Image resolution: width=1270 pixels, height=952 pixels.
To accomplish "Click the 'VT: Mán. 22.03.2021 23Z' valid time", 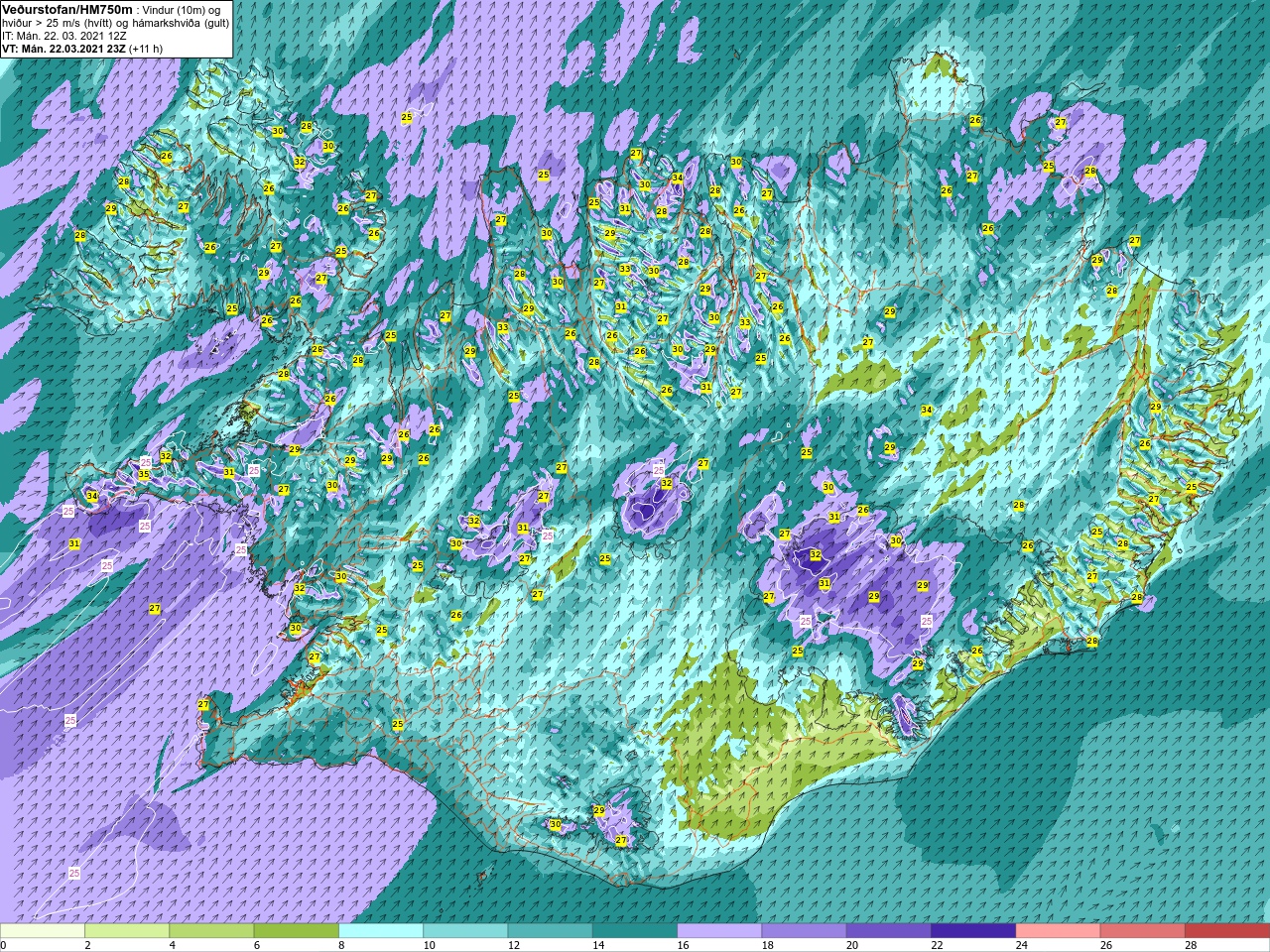I will click(63, 50).
